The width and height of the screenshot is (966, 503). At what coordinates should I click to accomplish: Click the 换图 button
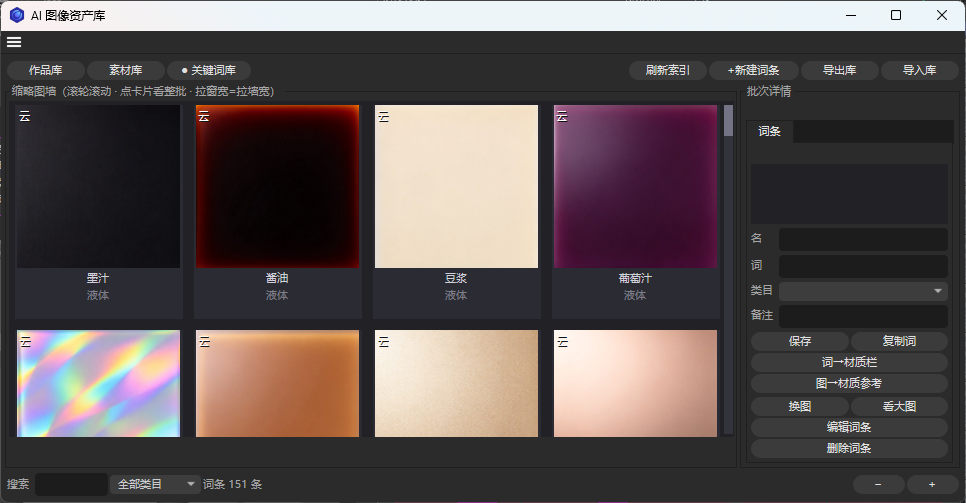(x=800, y=406)
